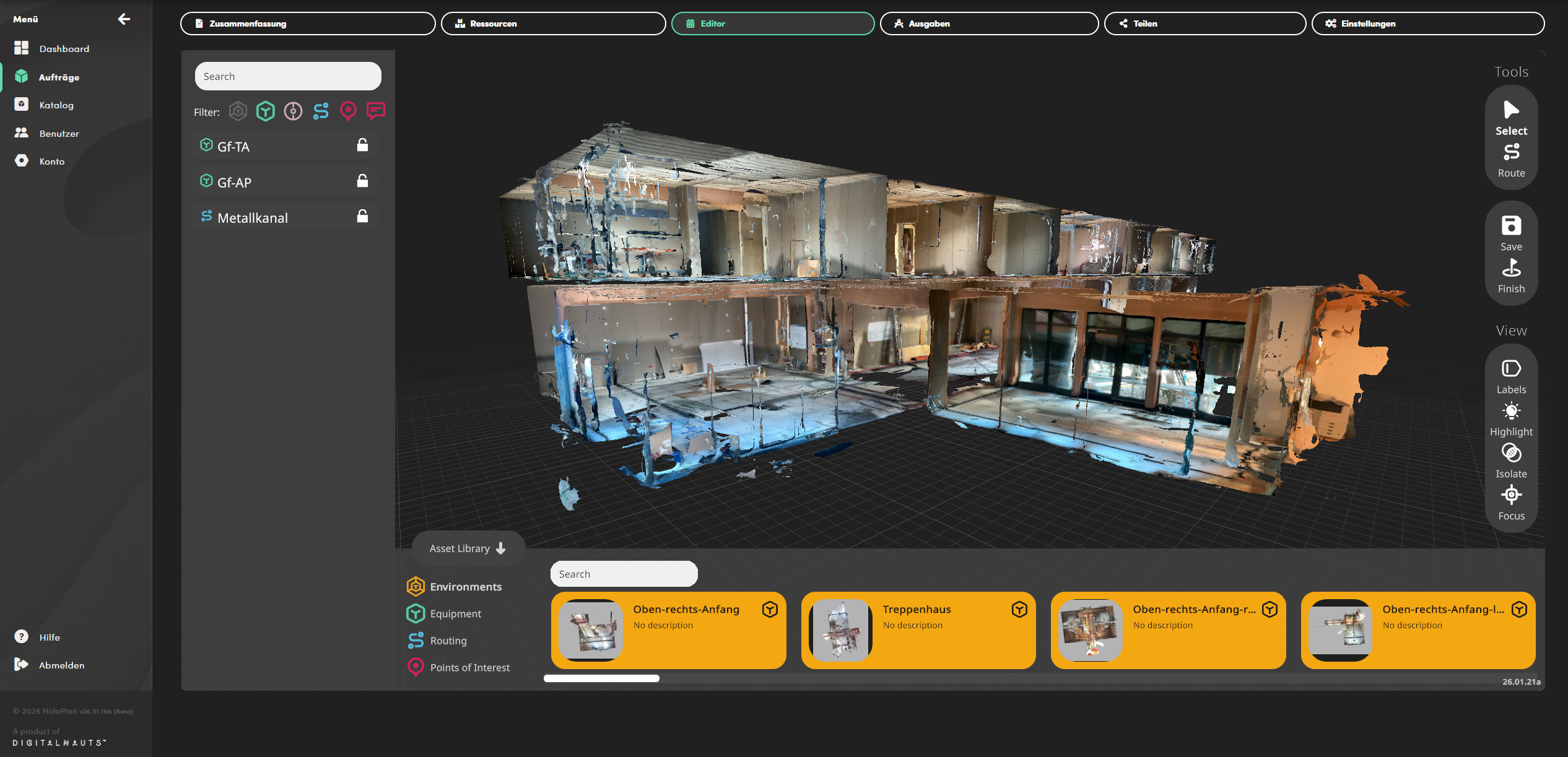Toggle lock on Metallkanal item
The width and height of the screenshot is (1568, 757).
(362, 217)
